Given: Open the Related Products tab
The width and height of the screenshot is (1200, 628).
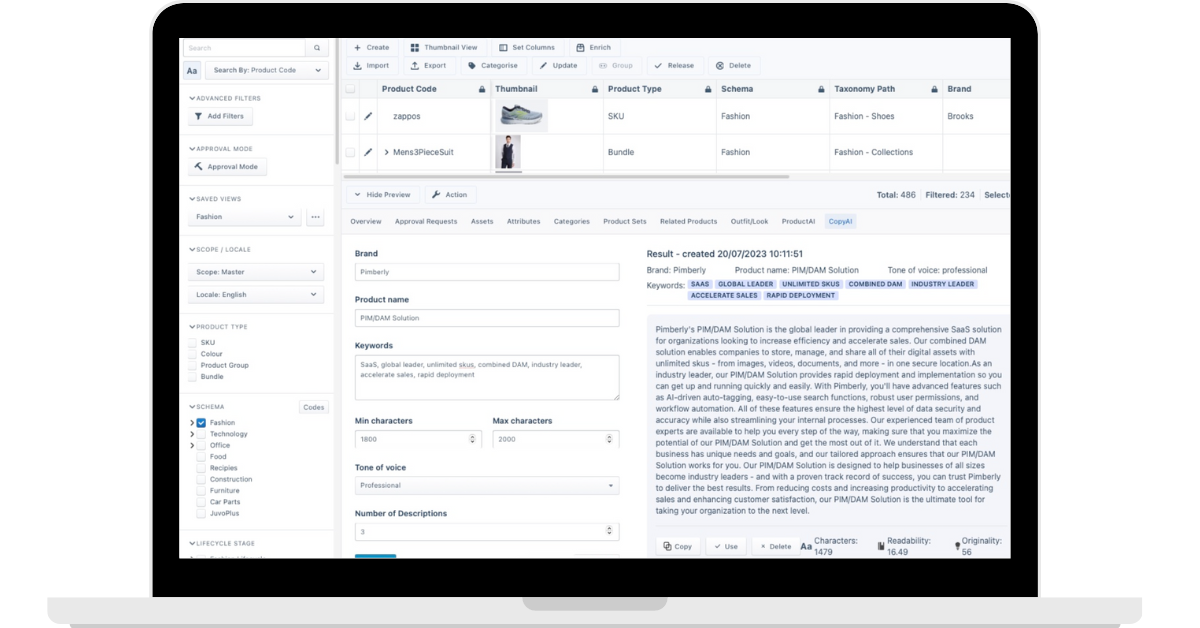Looking at the screenshot, I should pos(688,222).
